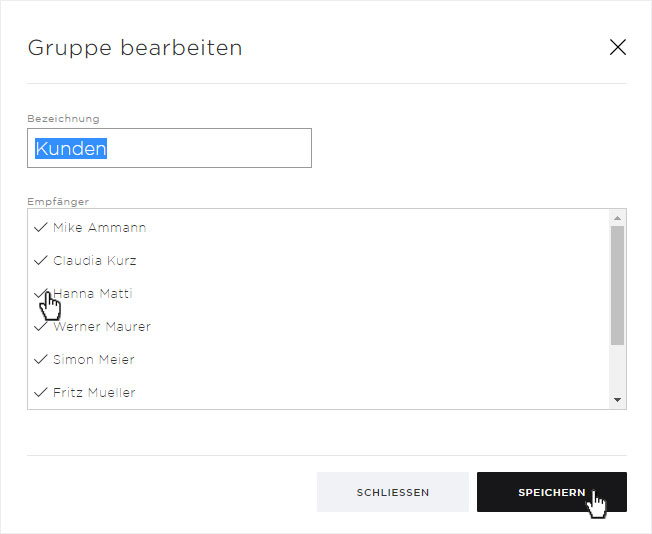Click the SCHLIESSEN button
Screen dimensions: 652x534
(x=393, y=492)
